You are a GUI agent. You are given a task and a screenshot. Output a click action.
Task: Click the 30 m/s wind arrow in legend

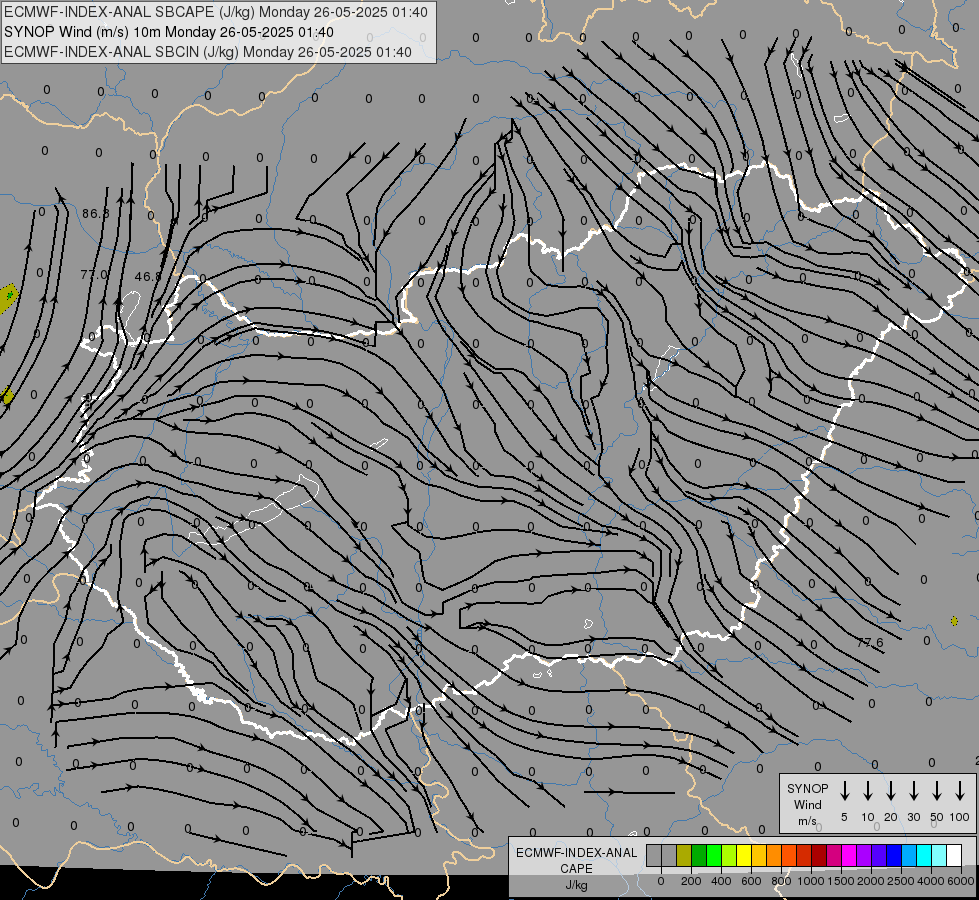913,790
